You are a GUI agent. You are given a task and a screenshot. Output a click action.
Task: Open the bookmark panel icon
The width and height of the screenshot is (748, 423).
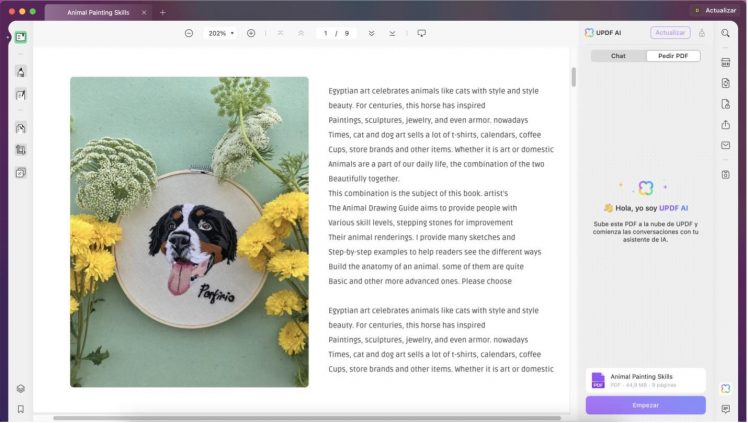point(20,409)
